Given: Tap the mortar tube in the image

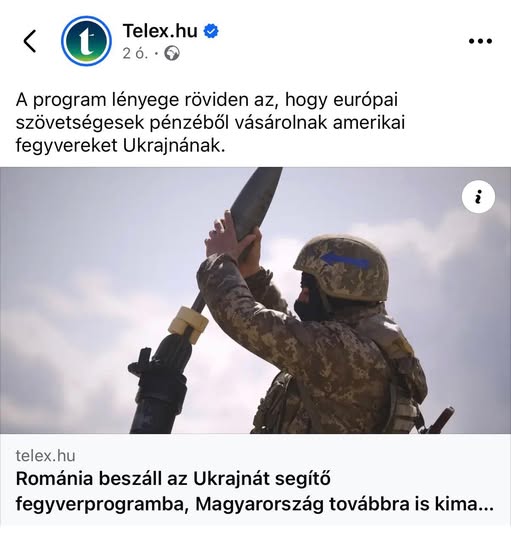Looking at the screenshot, I should point(158,382).
